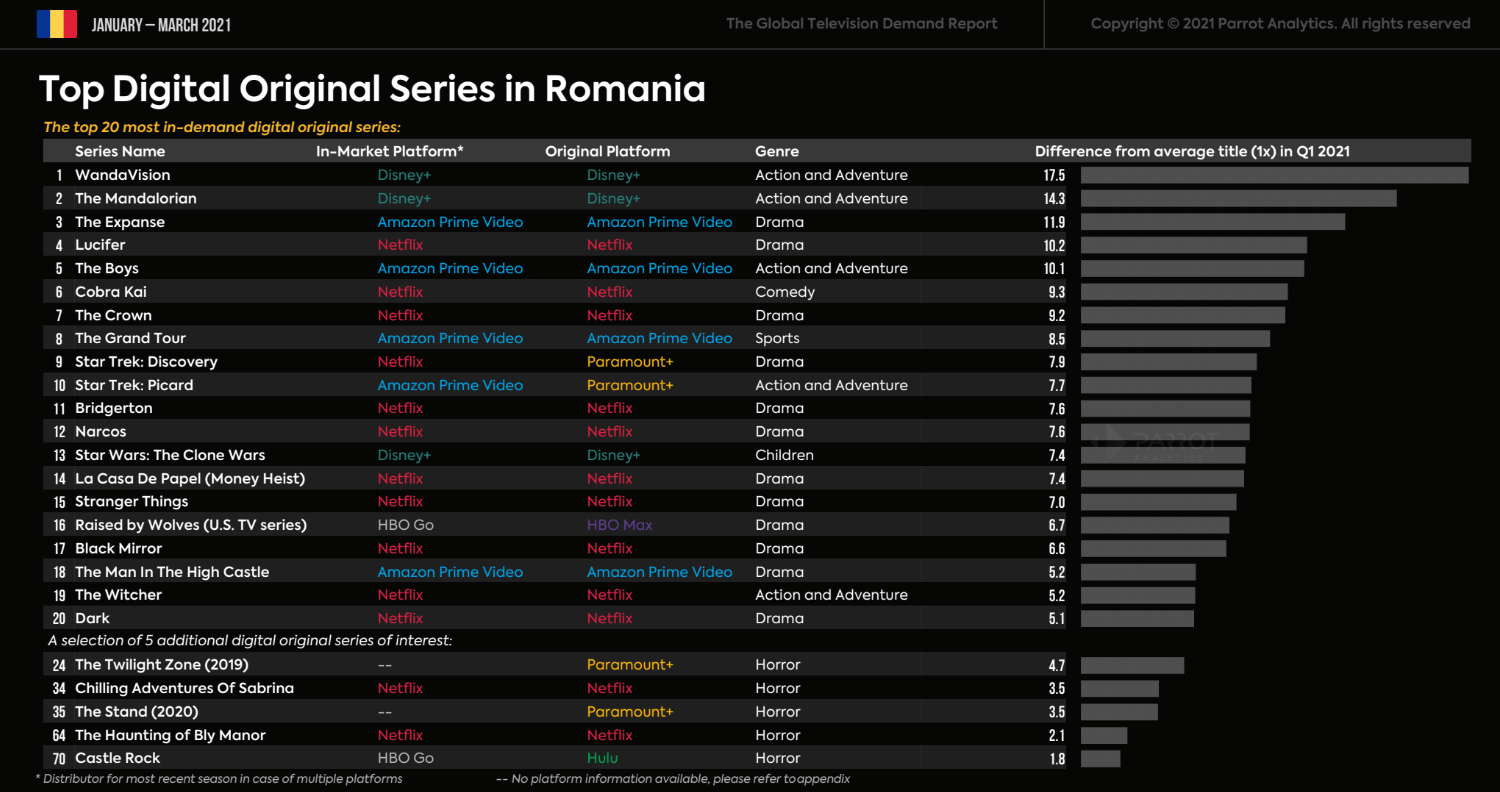
Task: Click the Parrot Analytics watermark logo
Action: [x=1160, y=444]
